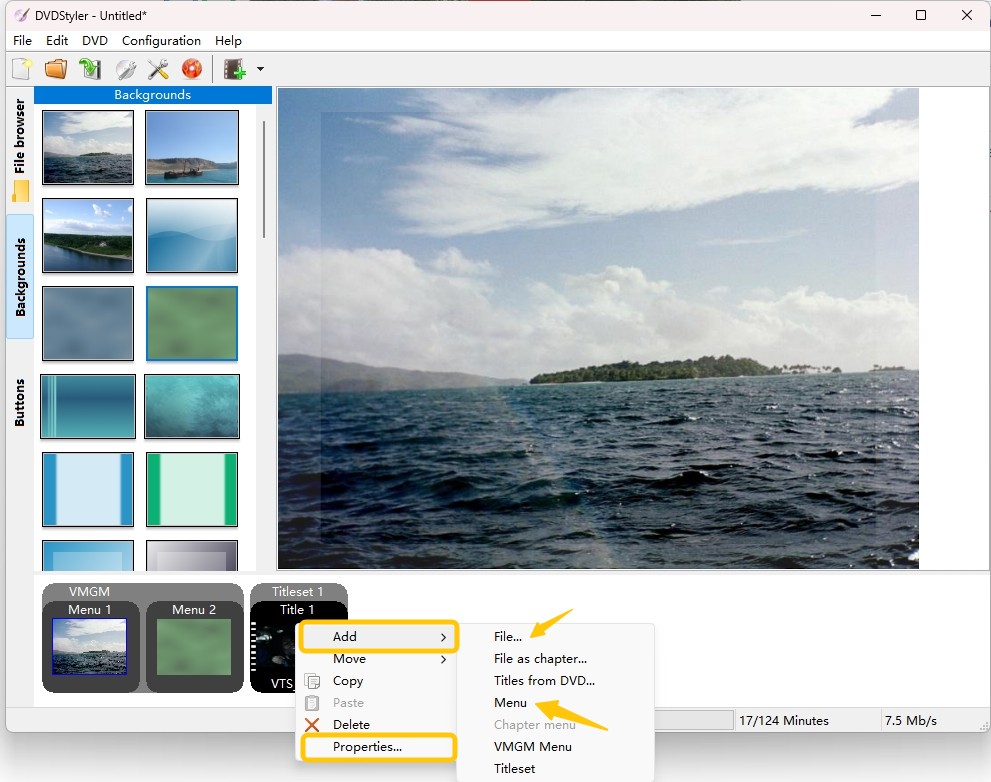Save the project with the Save icon
Screen dimensions: 991x782
(90, 68)
